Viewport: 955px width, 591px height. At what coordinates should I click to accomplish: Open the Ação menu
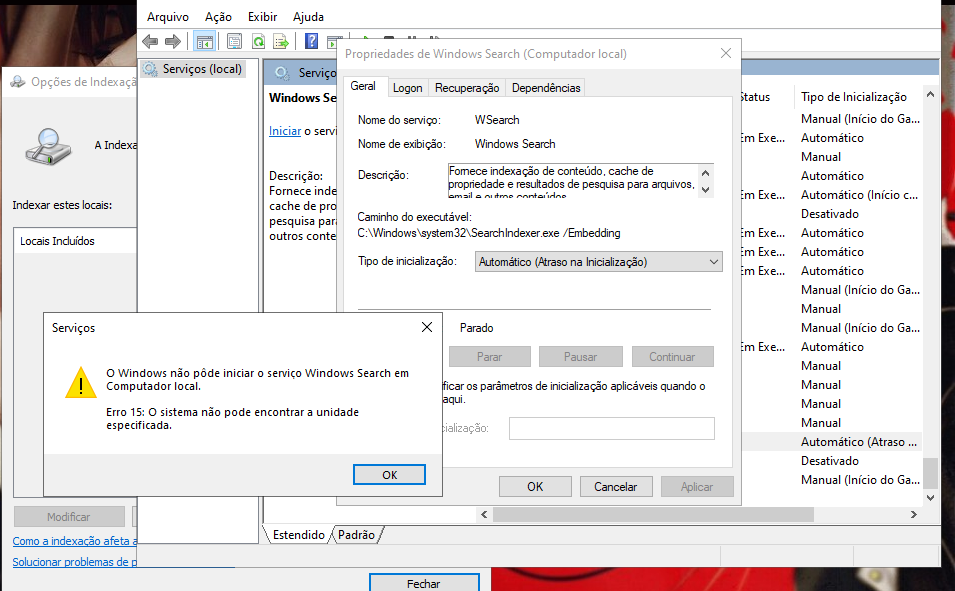pyautogui.click(x=218, y=17)
